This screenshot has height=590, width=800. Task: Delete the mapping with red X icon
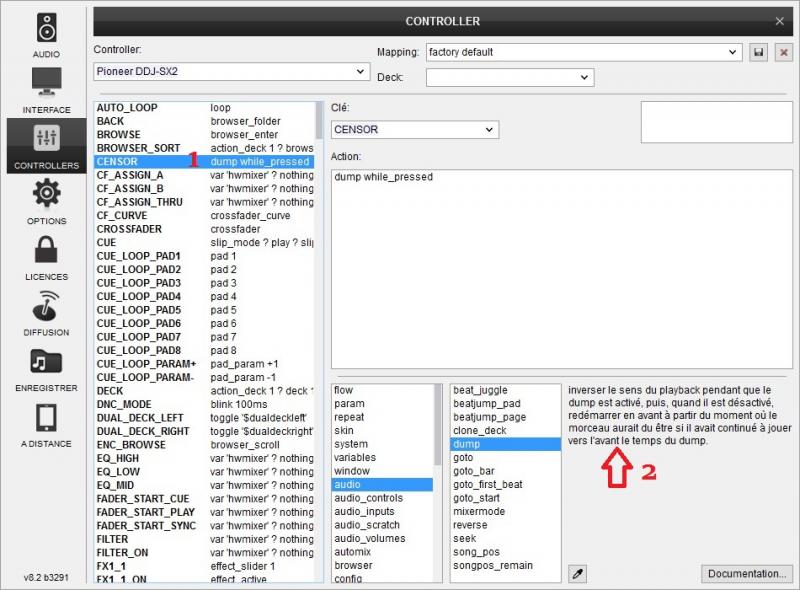click(783, 51)
